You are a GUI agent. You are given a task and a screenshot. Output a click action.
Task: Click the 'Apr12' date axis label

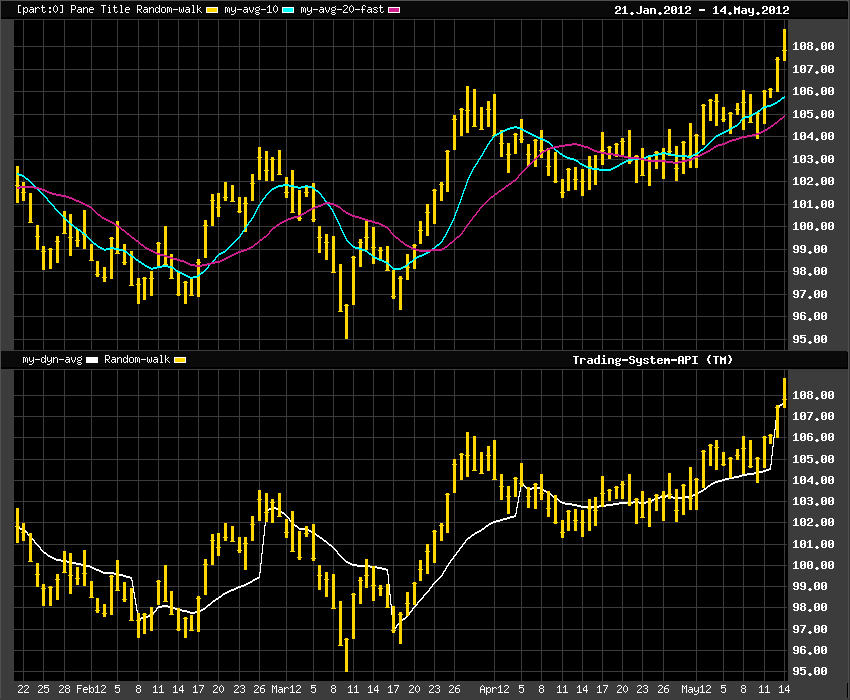click(494, 689)
